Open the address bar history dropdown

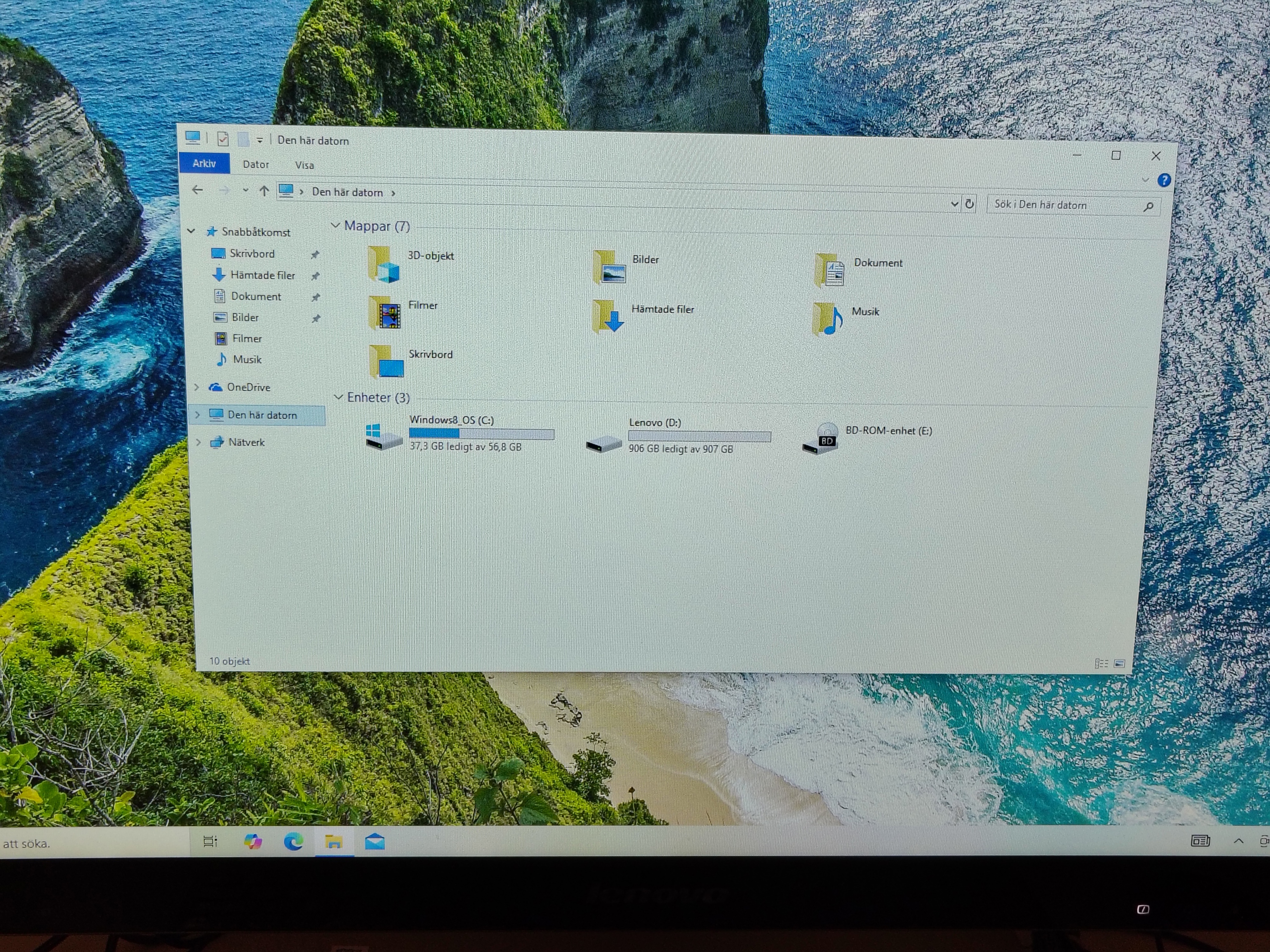[954, 204]
